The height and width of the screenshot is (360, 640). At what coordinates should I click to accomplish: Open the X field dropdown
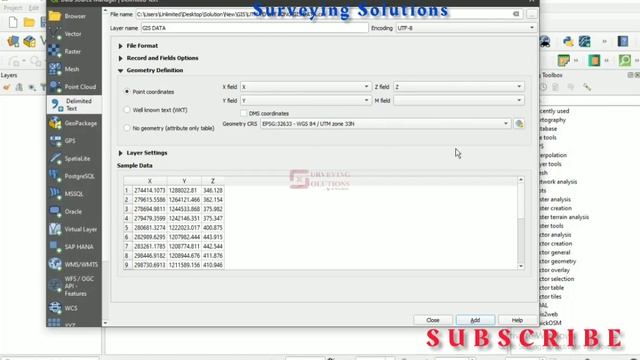pos(305,87)
